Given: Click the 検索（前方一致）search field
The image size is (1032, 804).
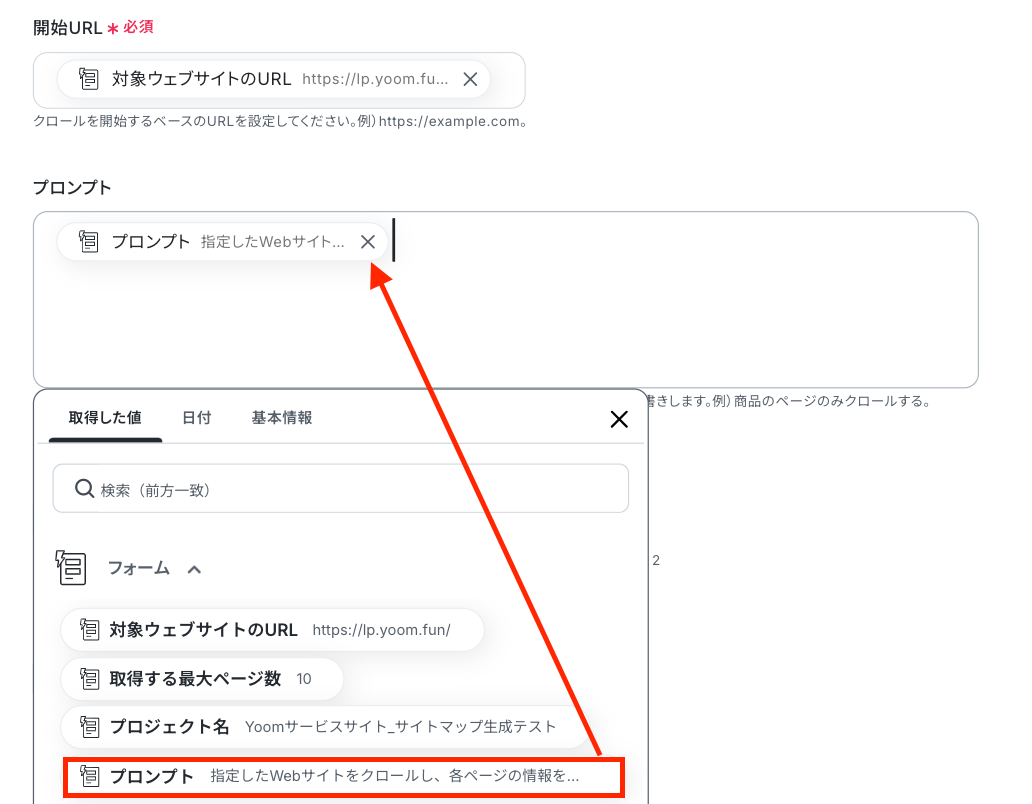Looking at the screenshot, I should pos(341,489).
